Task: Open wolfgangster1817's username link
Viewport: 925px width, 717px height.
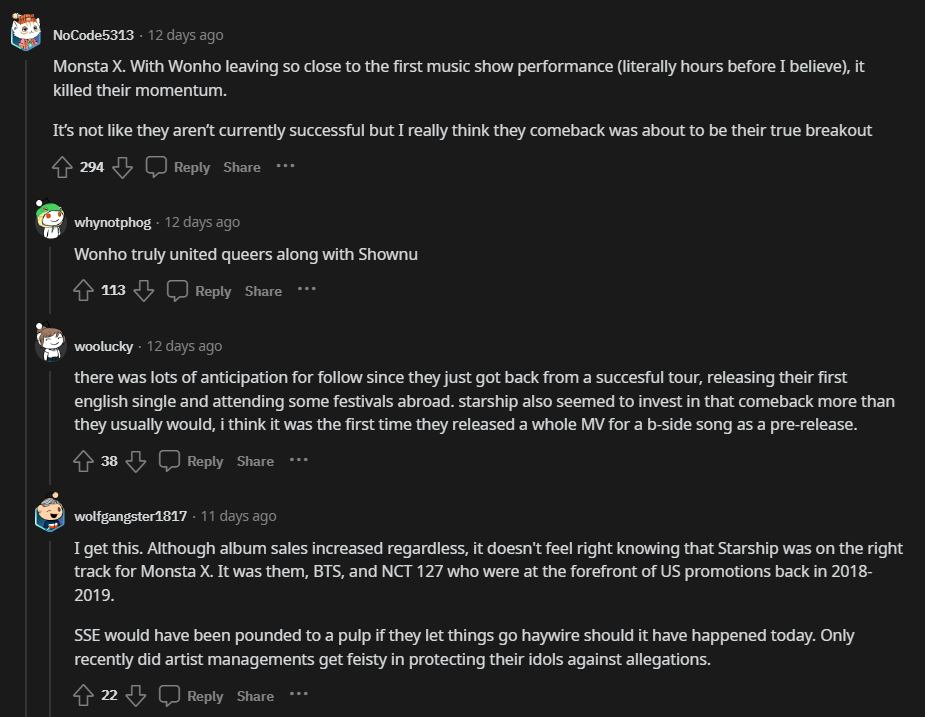Action: pos(130,516)
